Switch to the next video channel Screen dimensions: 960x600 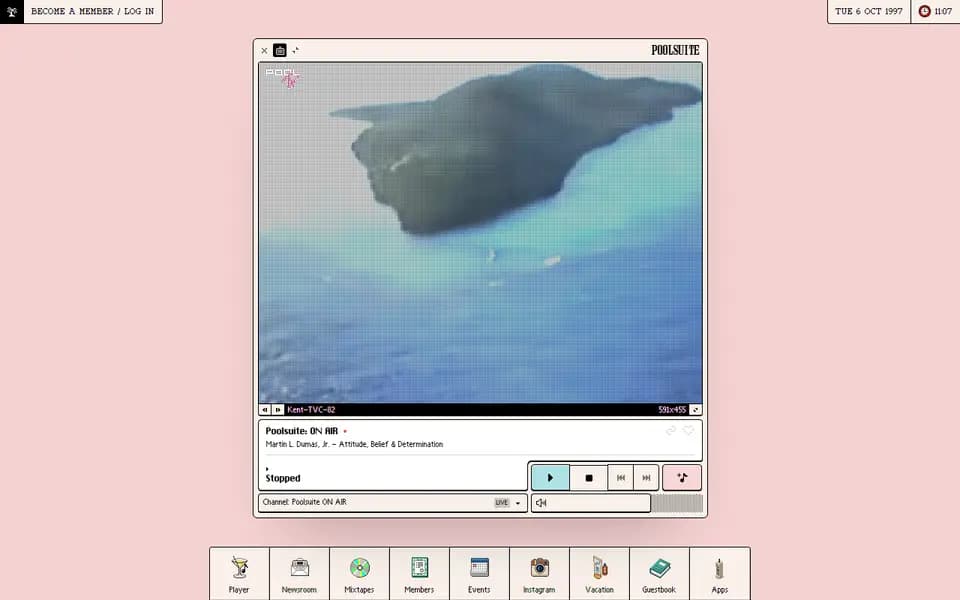pyautogui.click(x=277, y=410)
